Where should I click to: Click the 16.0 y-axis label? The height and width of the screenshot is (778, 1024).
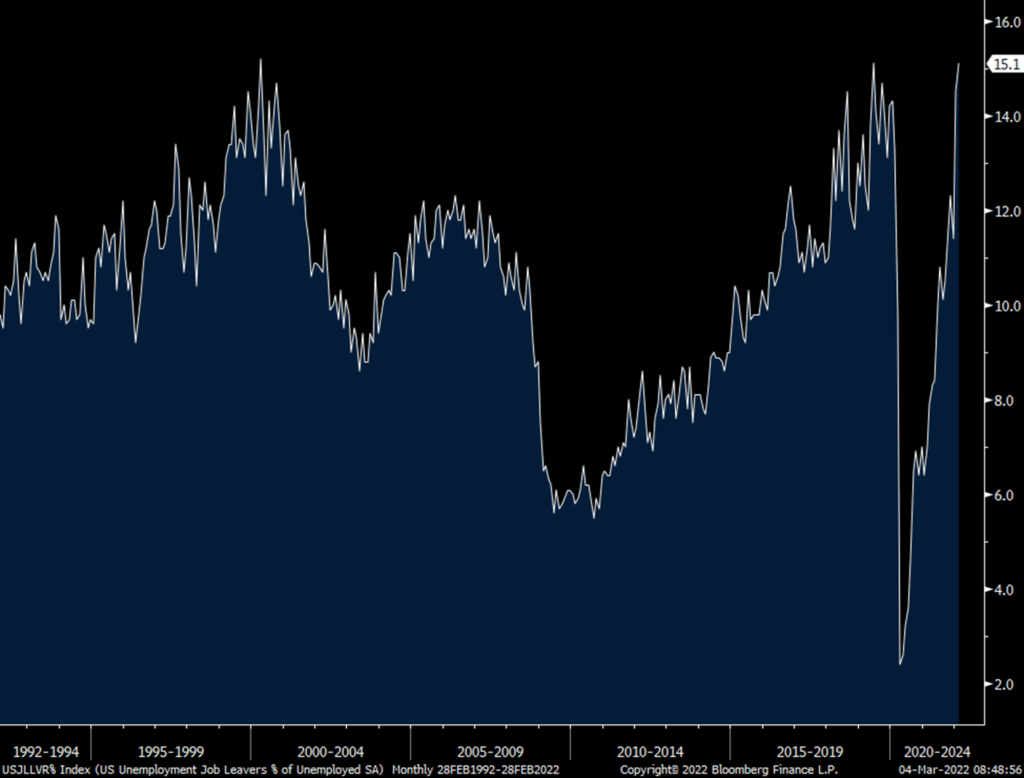1007,23
